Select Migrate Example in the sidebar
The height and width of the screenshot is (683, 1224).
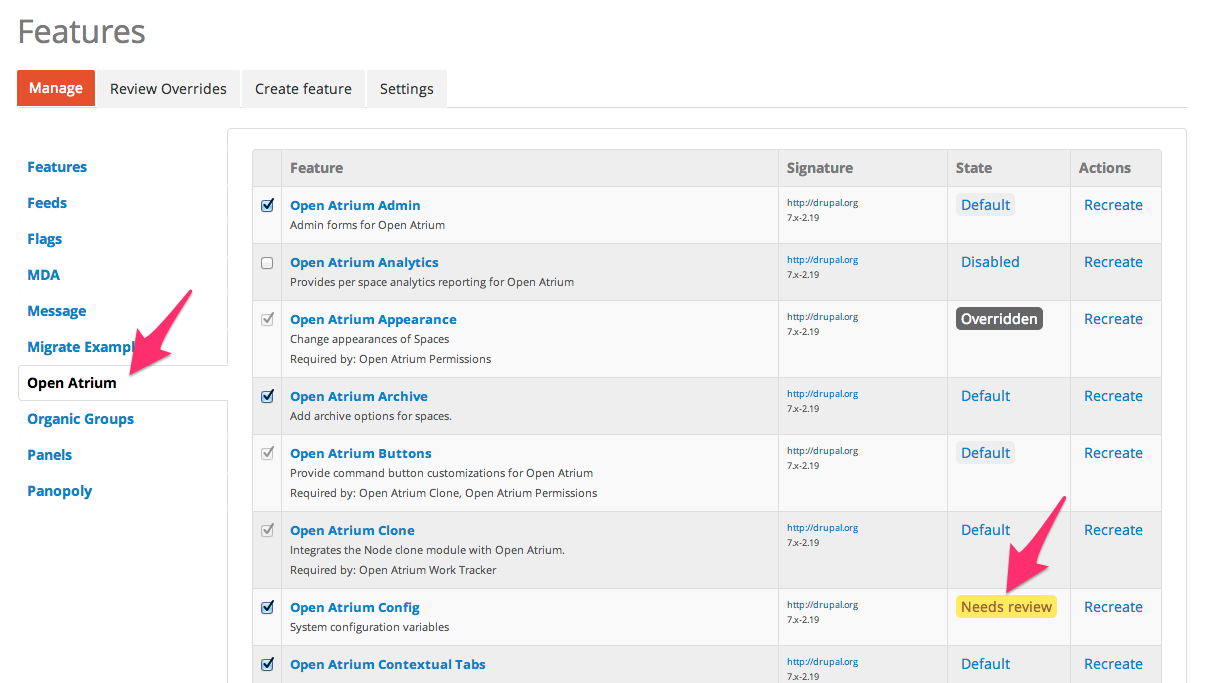pos(82,347)
